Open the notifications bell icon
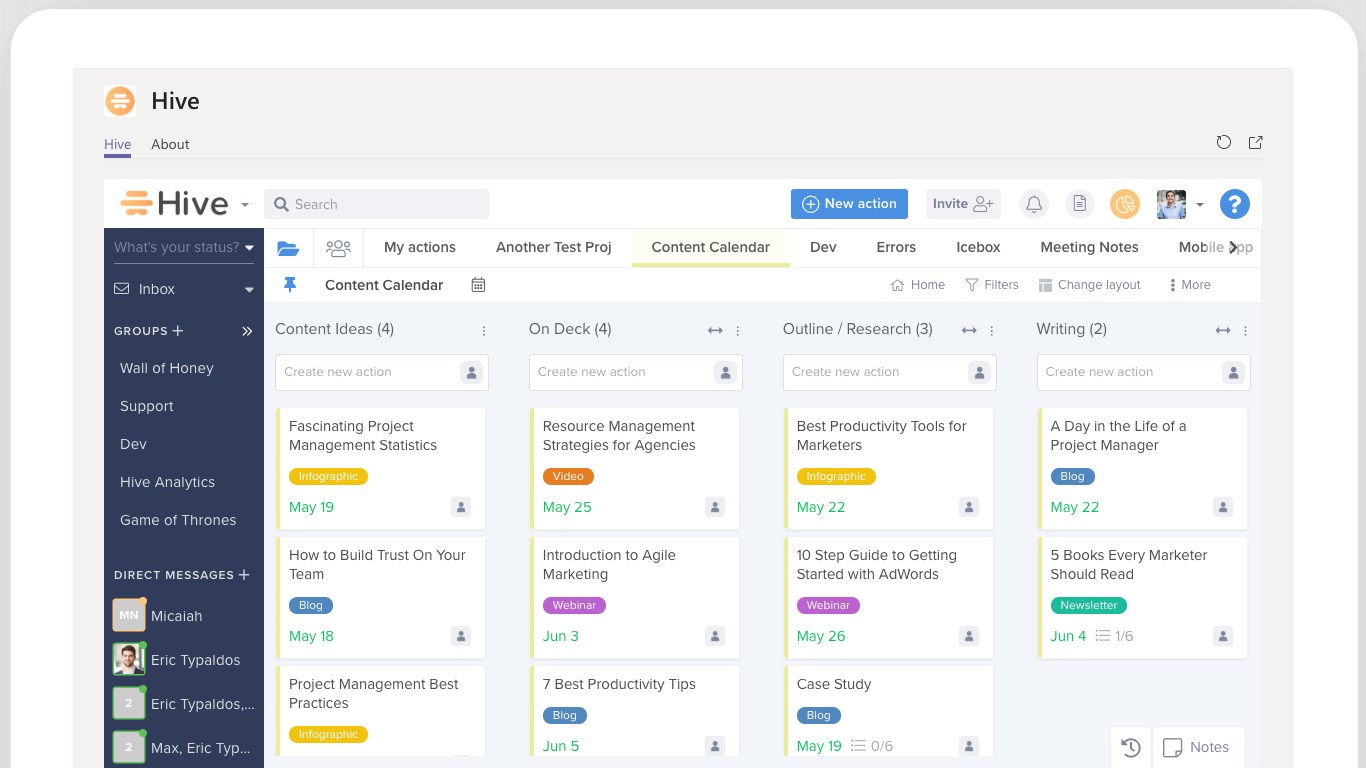 pos(1034,204)
